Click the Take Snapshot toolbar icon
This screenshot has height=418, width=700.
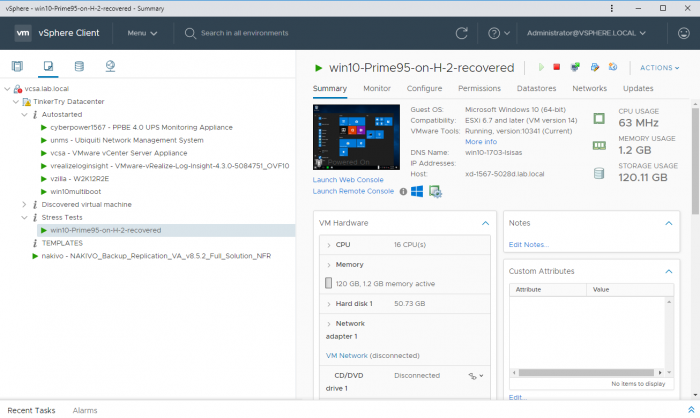coord(613,67)
